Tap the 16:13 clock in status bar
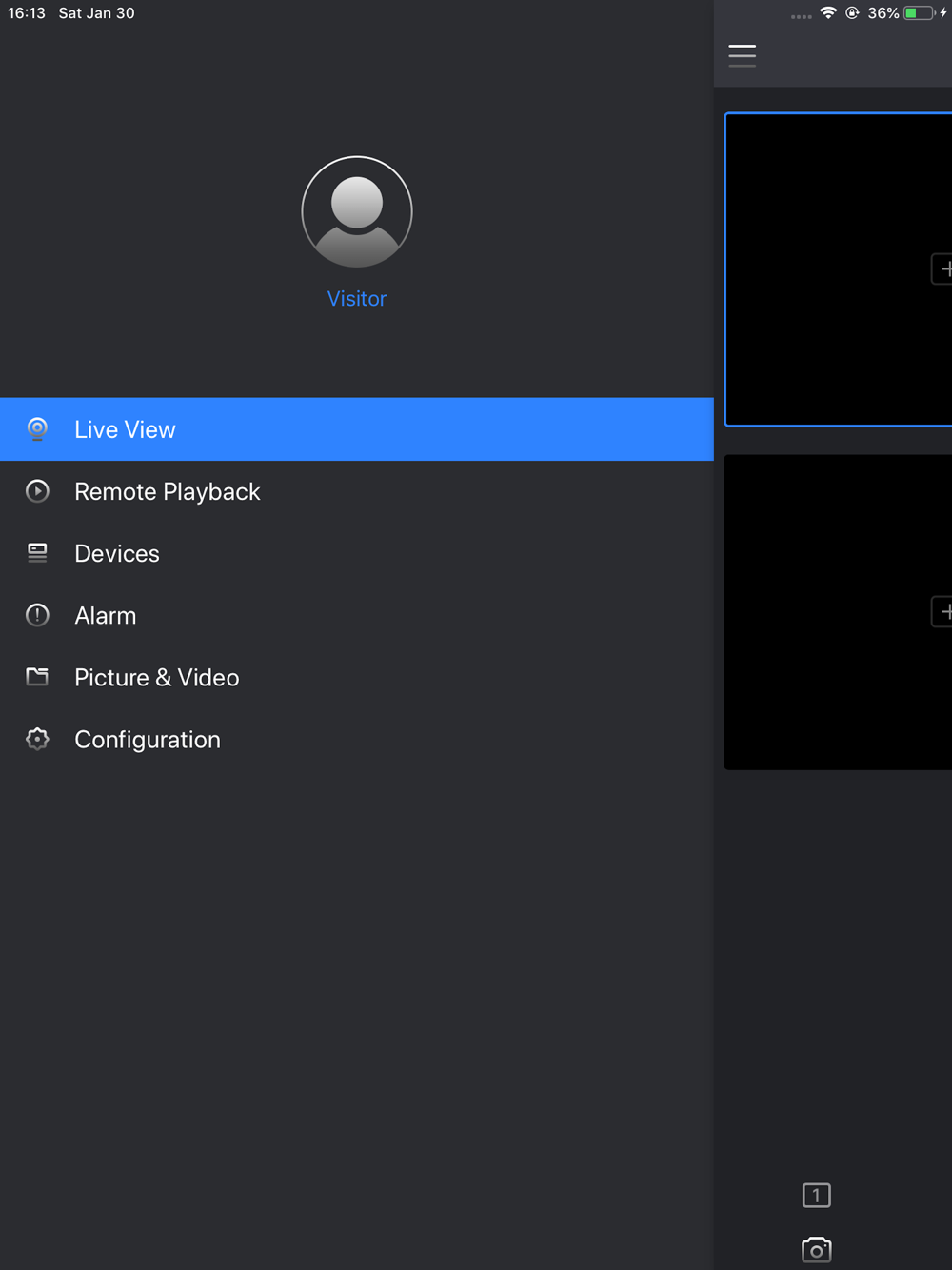 27,13
